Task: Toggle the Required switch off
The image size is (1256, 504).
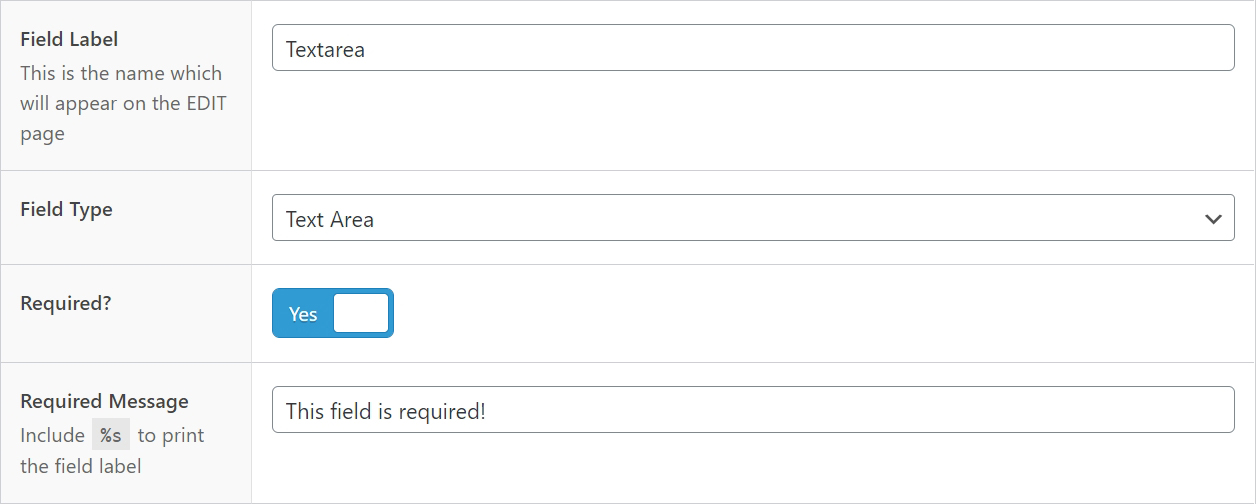Action: [x=333, y=313]
